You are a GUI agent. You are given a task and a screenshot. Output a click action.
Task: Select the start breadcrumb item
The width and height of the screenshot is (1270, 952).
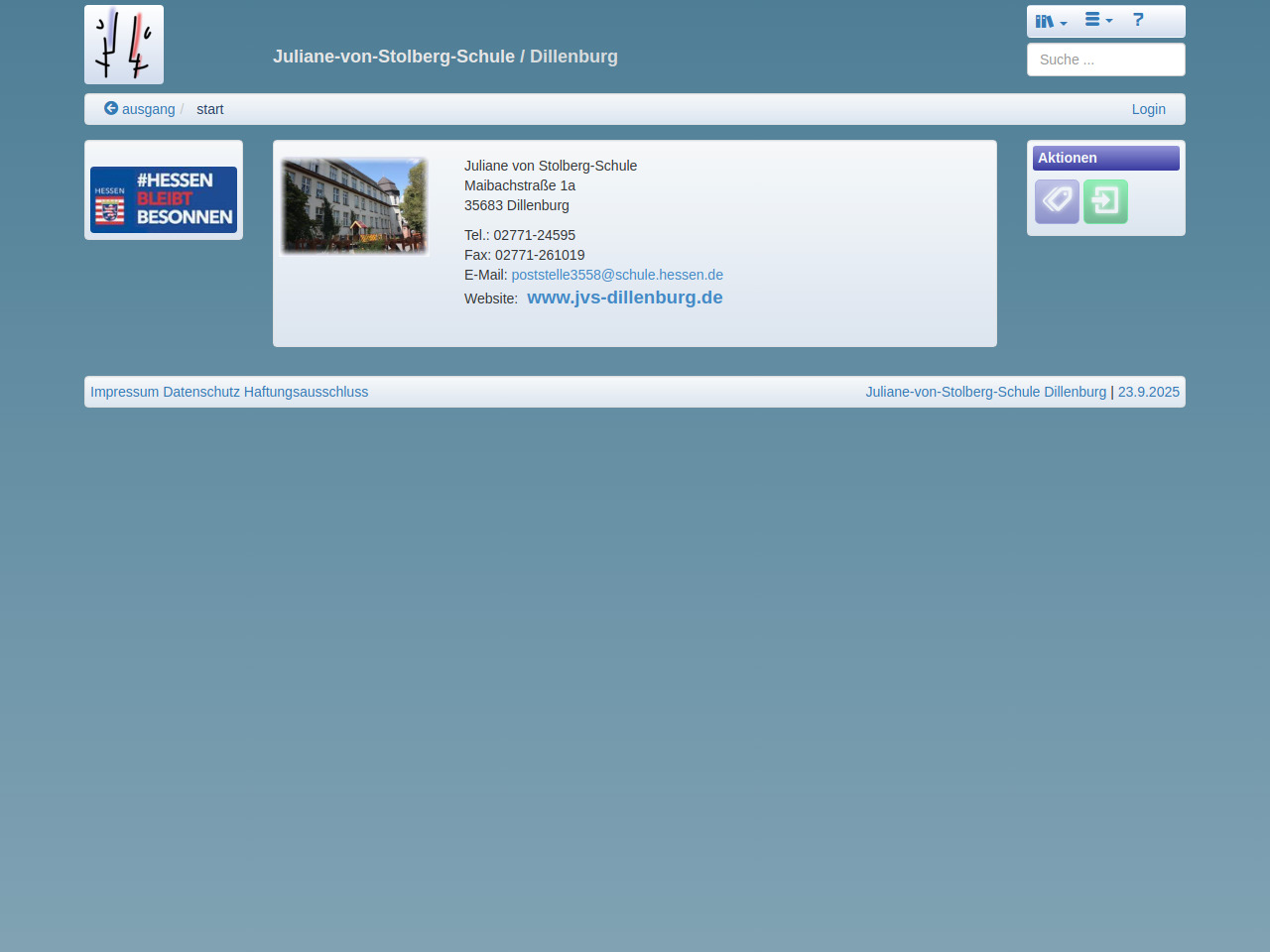tap(209, 109)
